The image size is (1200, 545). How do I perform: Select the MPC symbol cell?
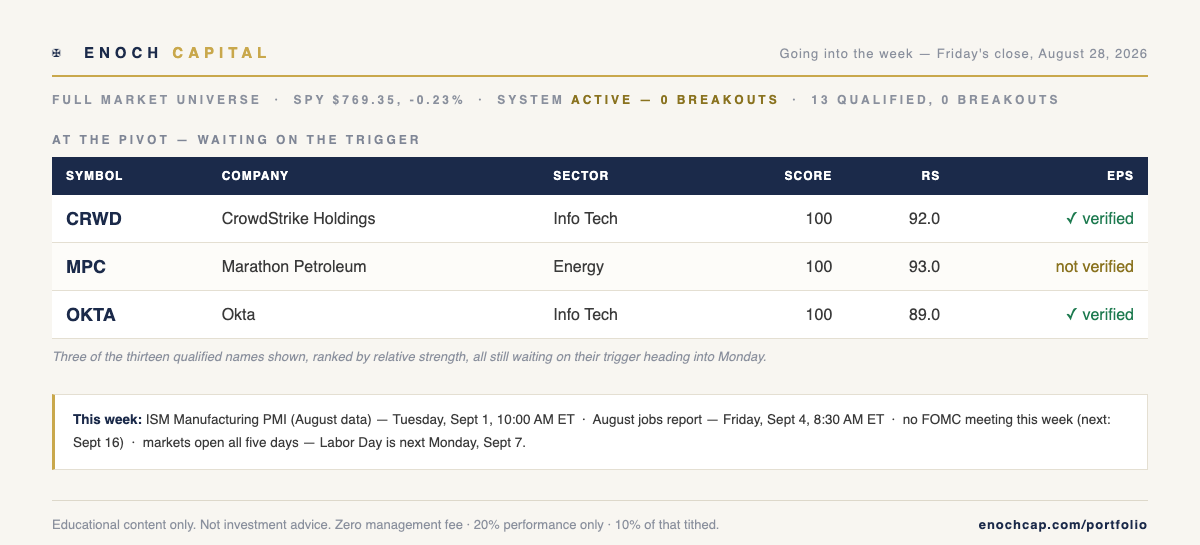pyautogui.click(x=86, y=267)
